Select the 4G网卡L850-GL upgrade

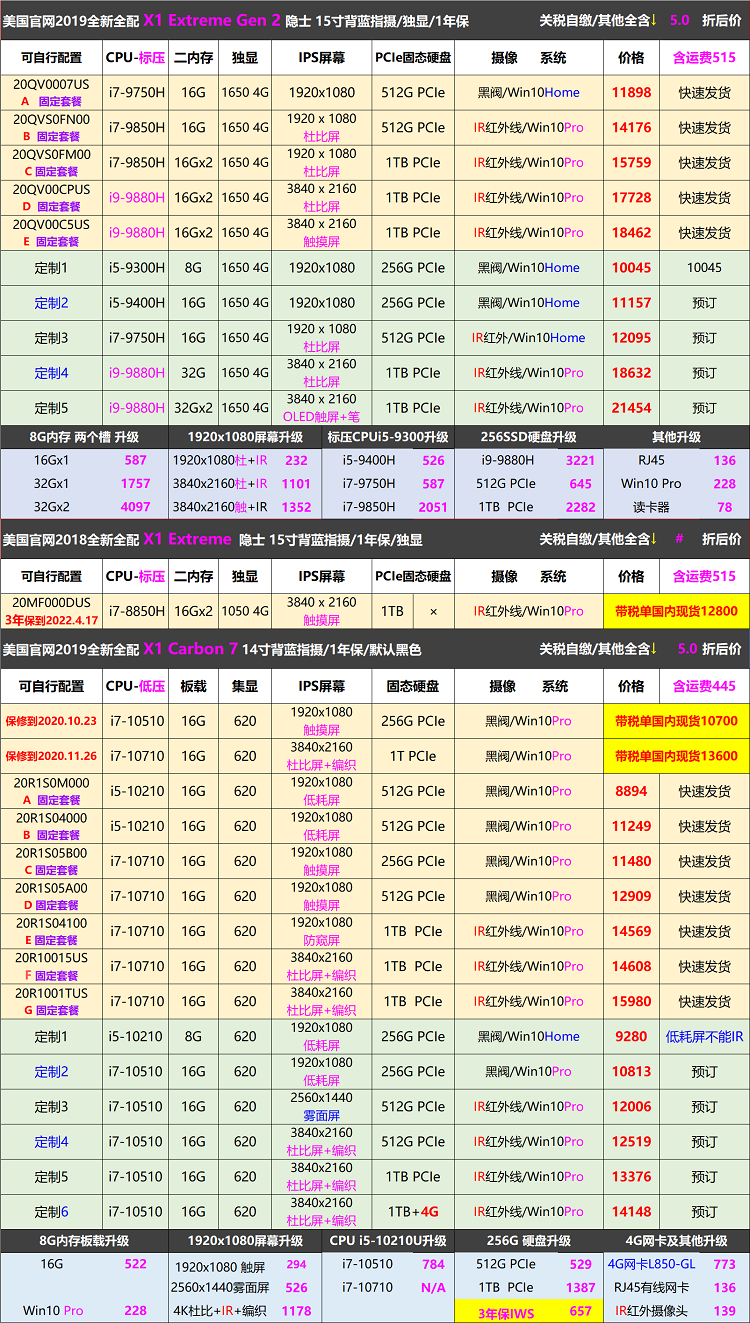click(x=651, y=1264)
